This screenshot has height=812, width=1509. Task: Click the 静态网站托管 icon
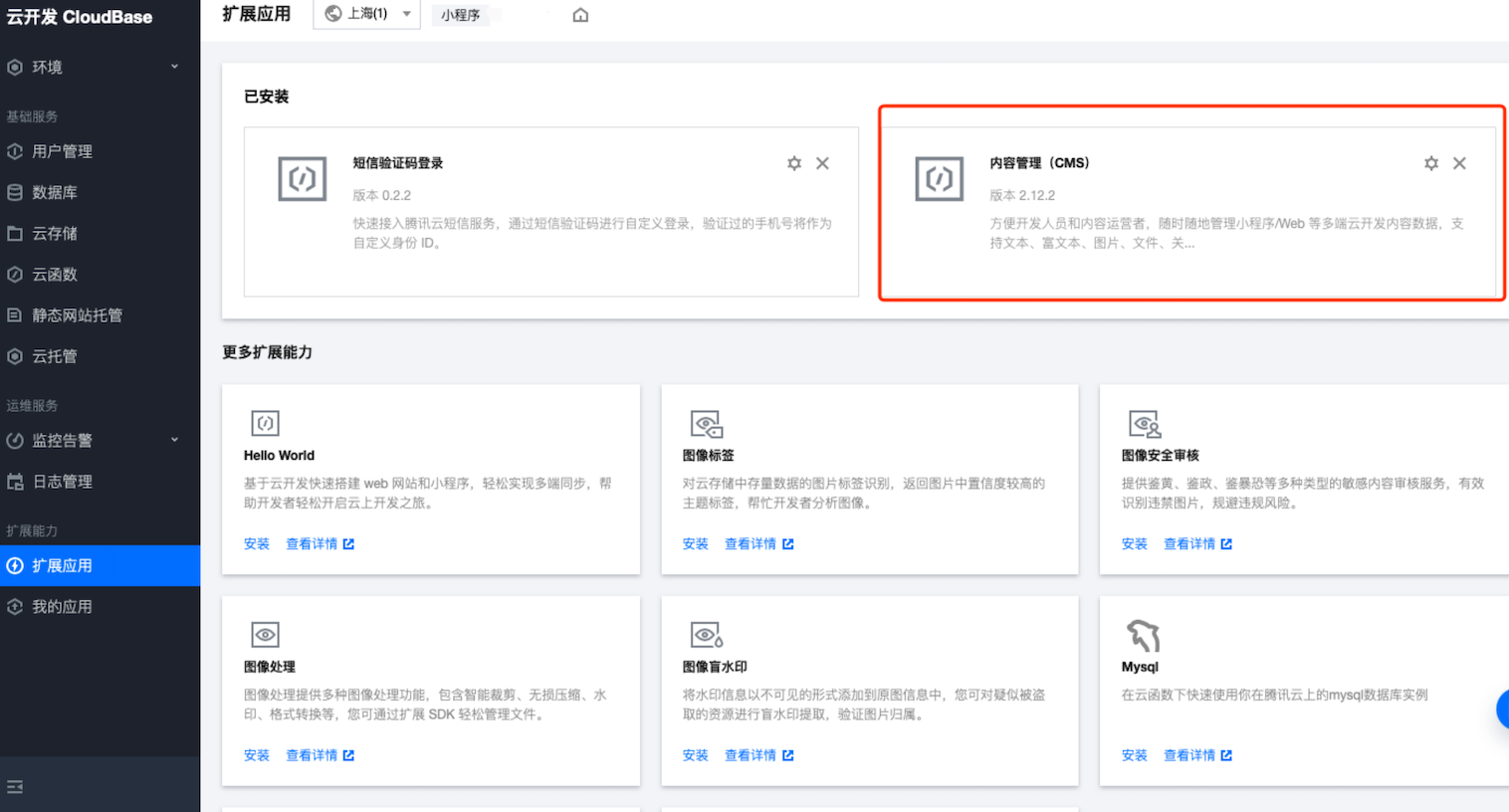(x=15, y=315)
